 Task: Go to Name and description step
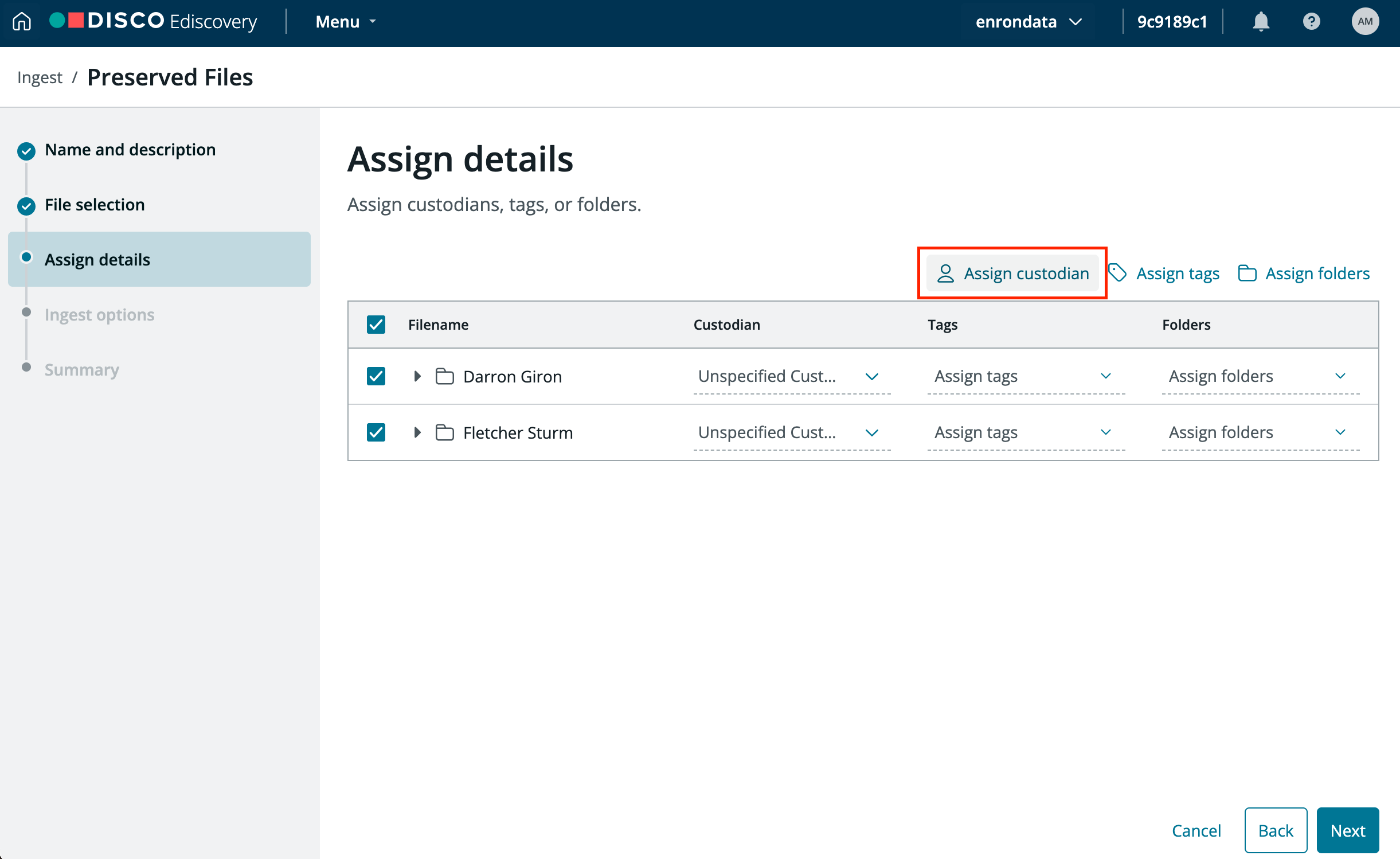click(x=130, y=150)
